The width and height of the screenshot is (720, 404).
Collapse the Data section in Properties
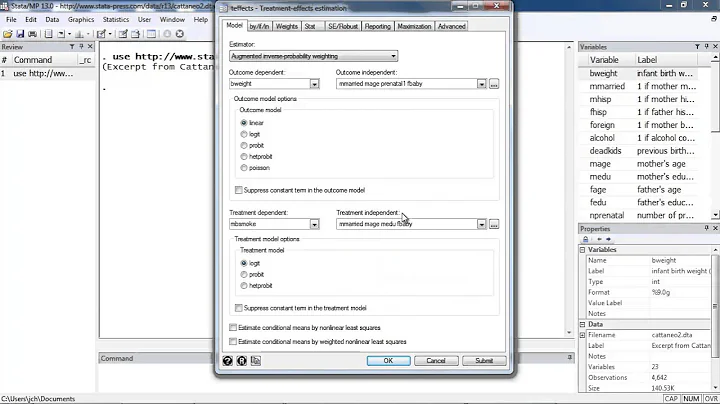583,324
